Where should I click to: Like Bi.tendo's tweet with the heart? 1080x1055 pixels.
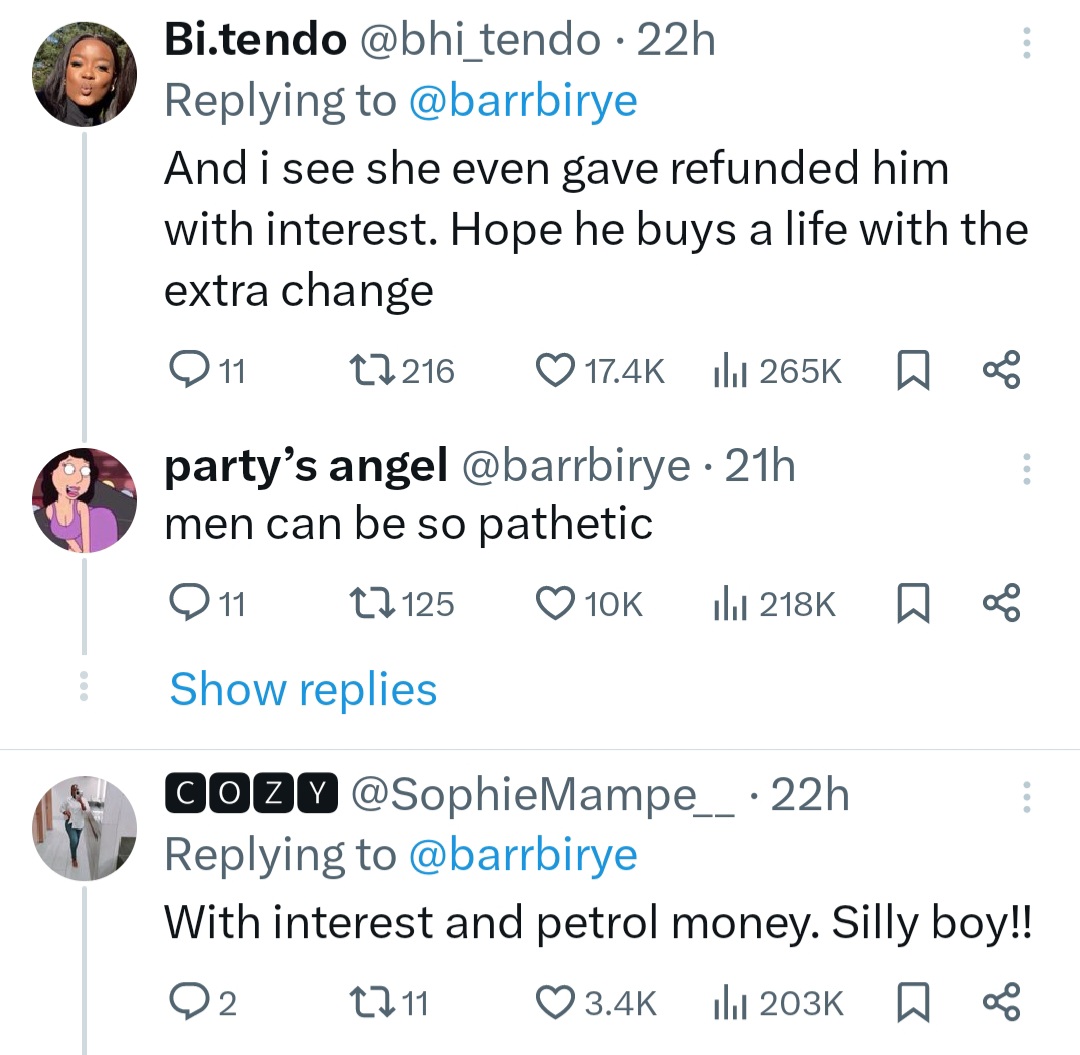pyautogui.click(x=553, y=372)
